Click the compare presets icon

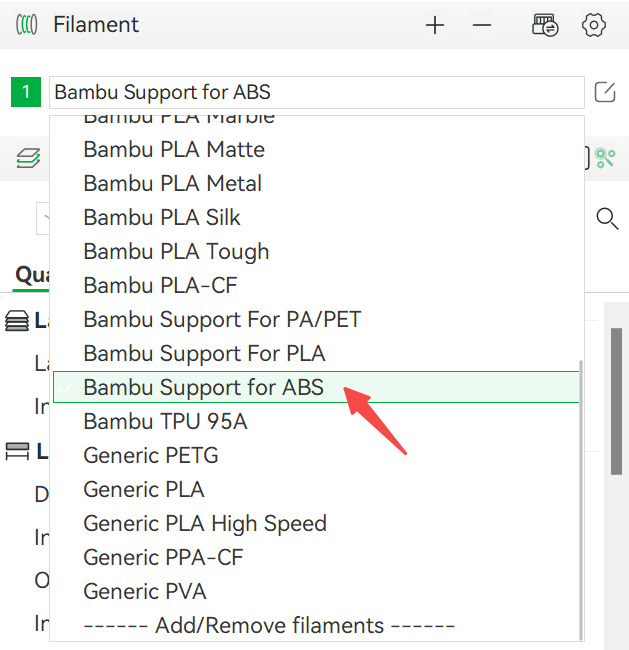tap(605, 158)
